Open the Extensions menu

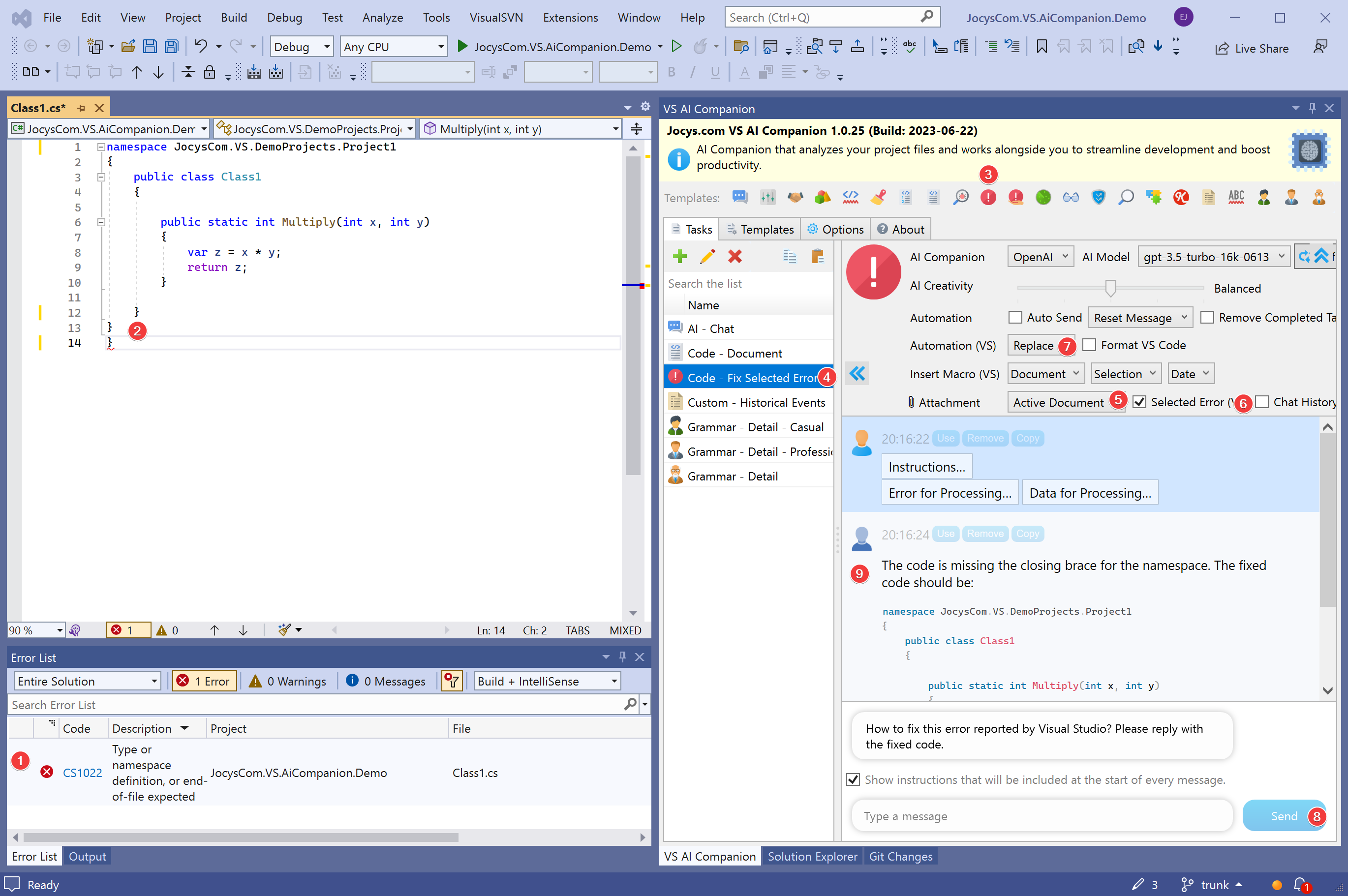click(570, 18)
